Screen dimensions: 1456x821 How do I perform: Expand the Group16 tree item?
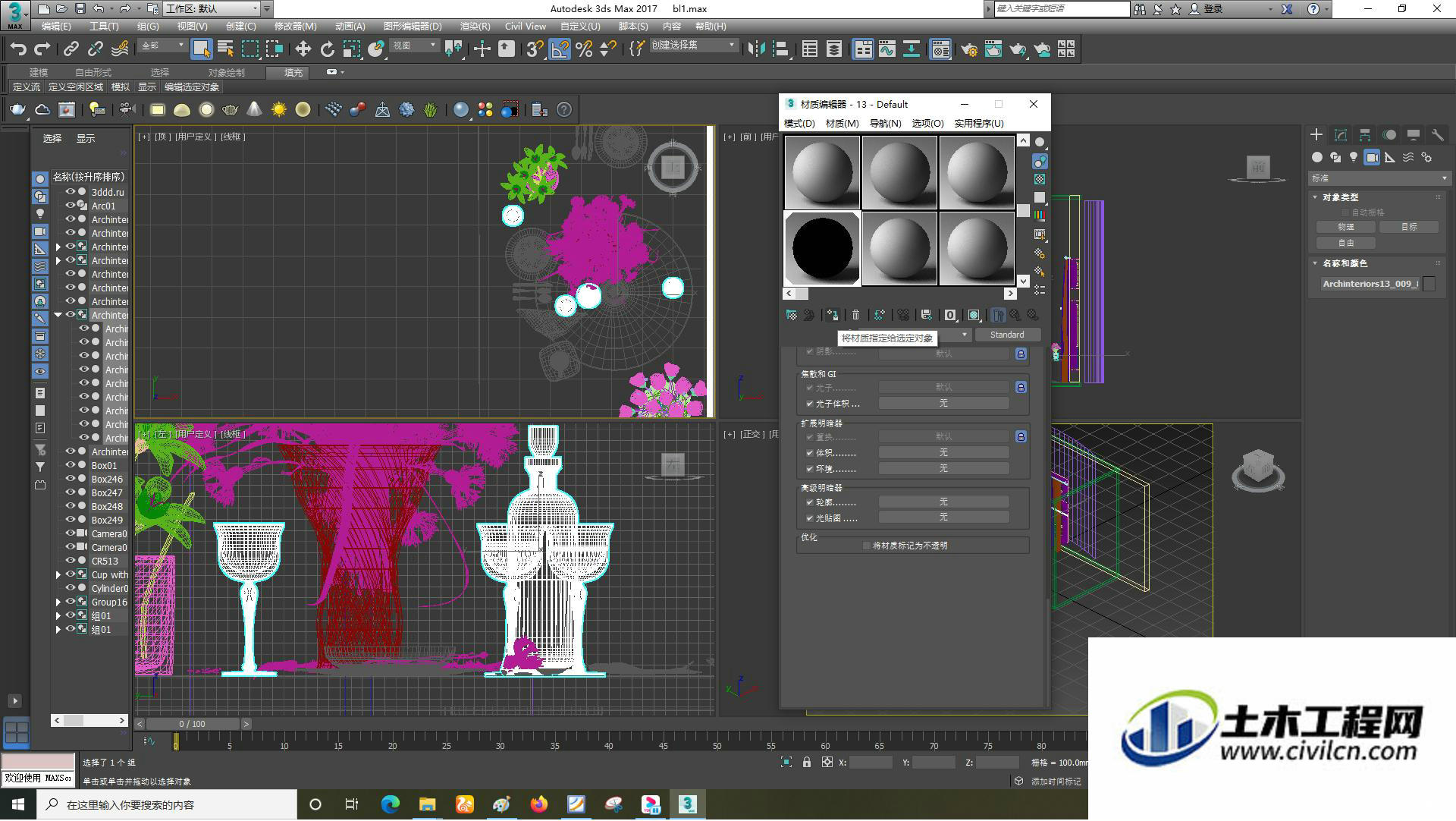coord(58,602)
